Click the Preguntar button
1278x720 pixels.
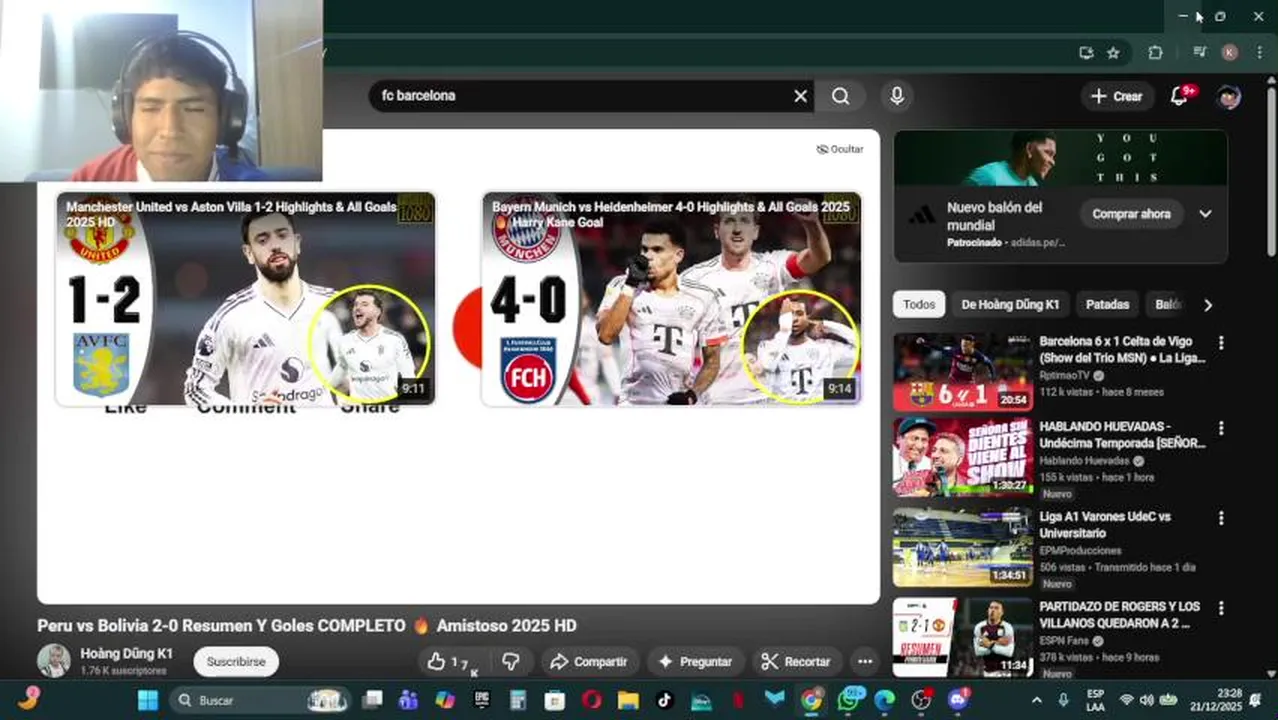pos(695,662)
